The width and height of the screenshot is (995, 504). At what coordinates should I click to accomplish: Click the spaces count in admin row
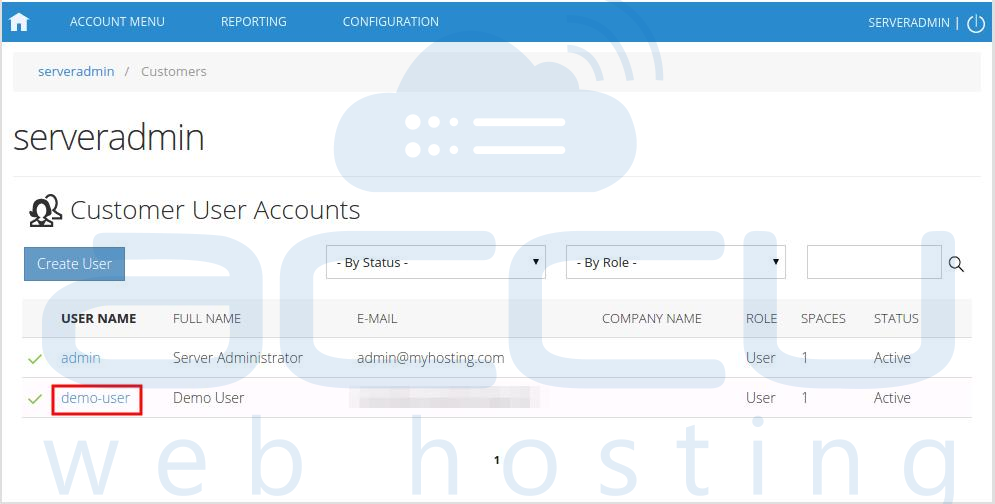[805, 358]
